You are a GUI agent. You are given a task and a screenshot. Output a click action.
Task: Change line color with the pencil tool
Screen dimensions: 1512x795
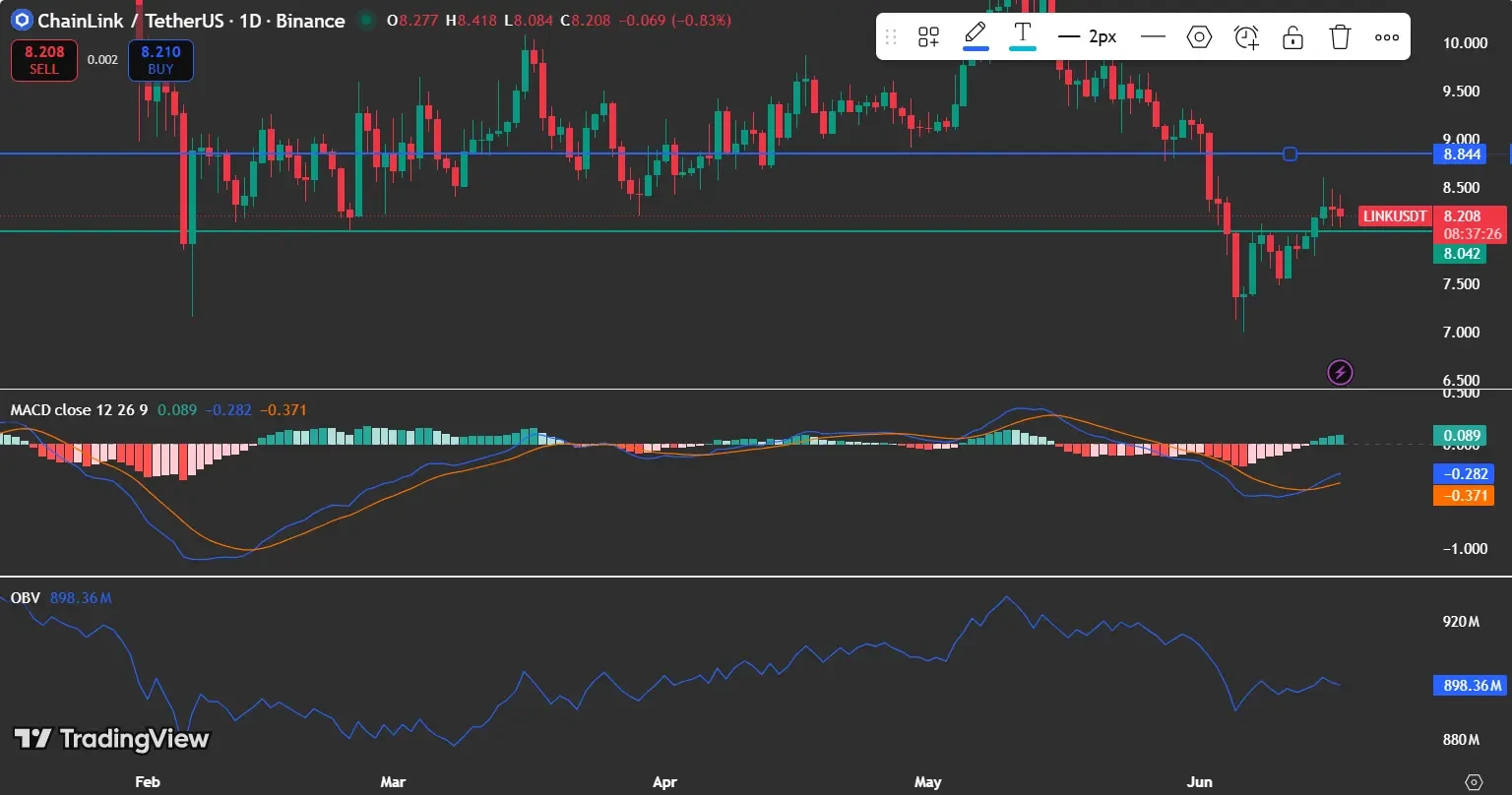[976, 35]
